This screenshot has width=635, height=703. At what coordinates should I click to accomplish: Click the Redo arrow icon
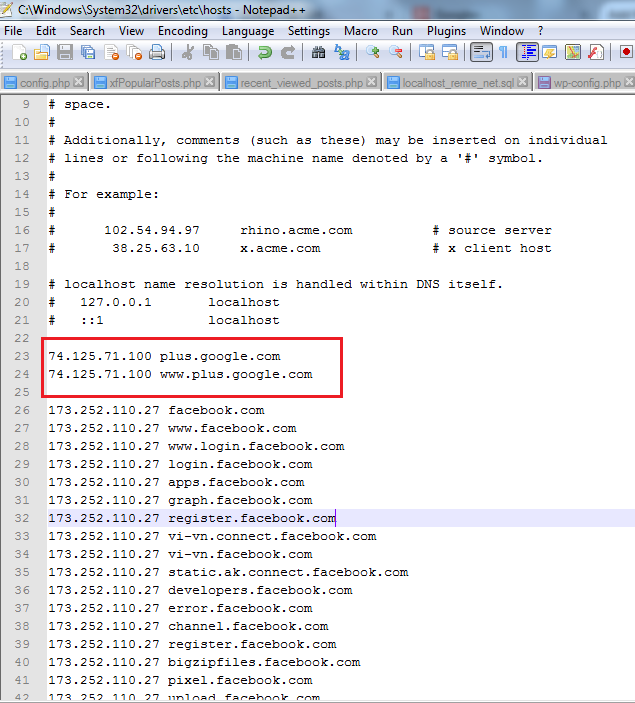[287, 52]
